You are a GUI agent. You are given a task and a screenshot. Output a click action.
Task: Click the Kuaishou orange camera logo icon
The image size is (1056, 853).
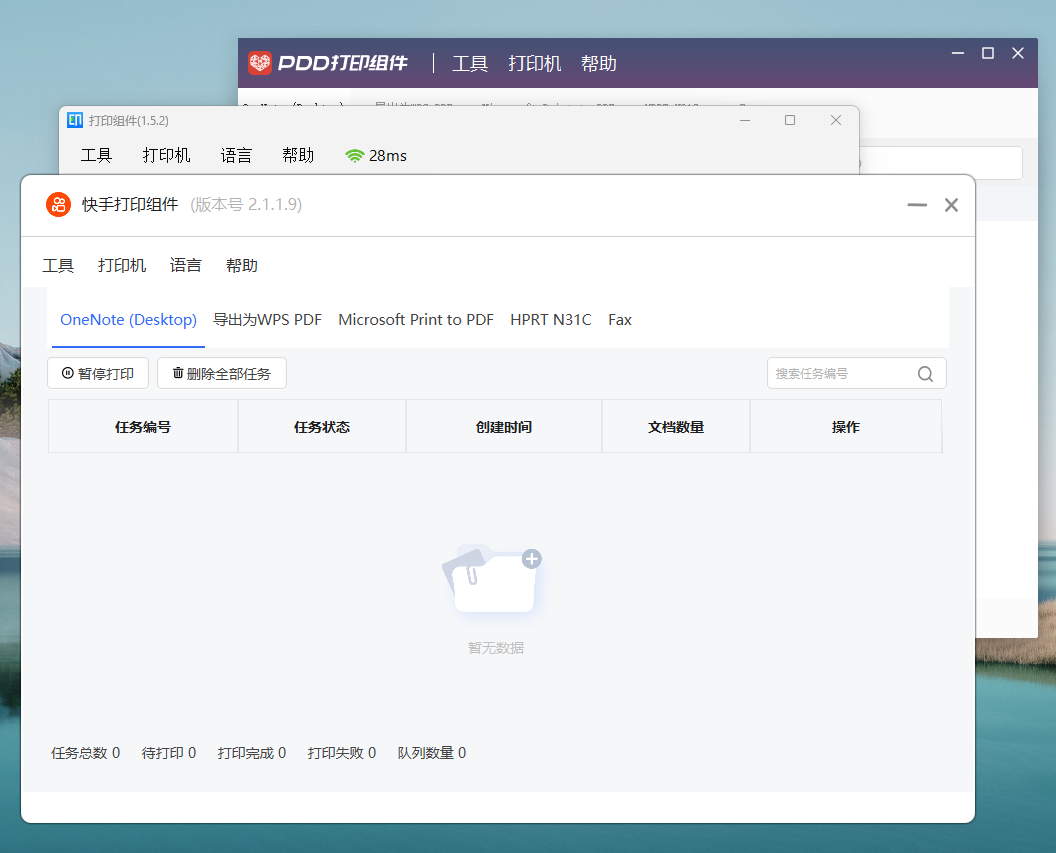pos(58,205)
